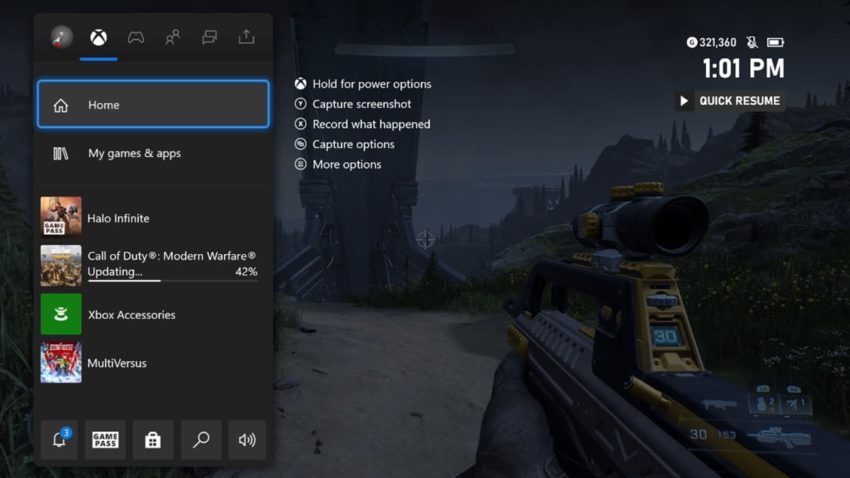This screenshot has width=850, height=478.
Task: Click More options hint
Action: 347,164
